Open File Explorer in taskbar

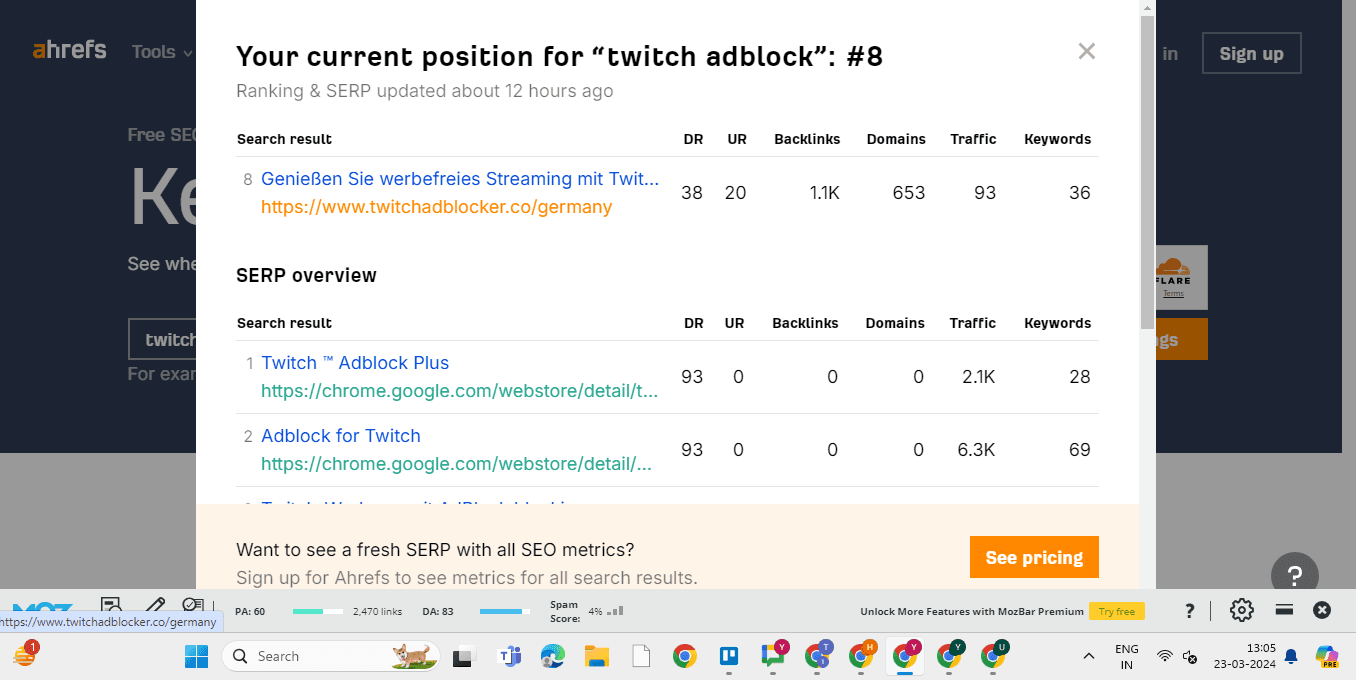[597, 656]
